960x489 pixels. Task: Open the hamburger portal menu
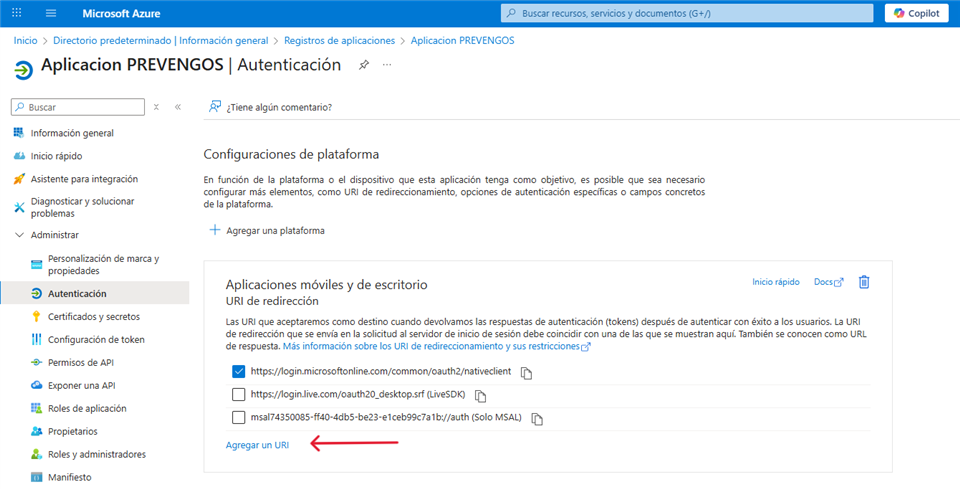51,13
